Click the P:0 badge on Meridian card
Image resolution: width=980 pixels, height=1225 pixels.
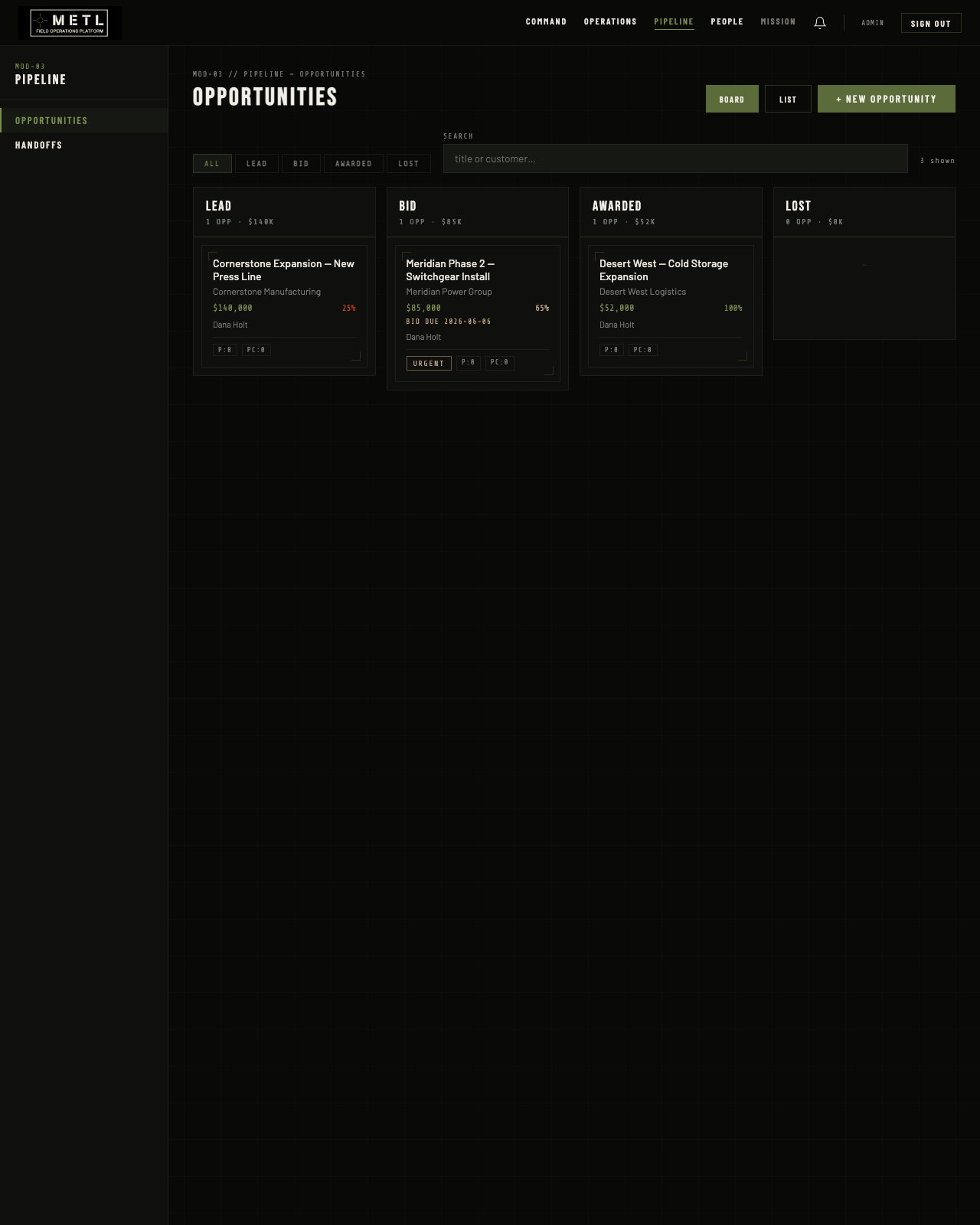click(x=469, y=363)
